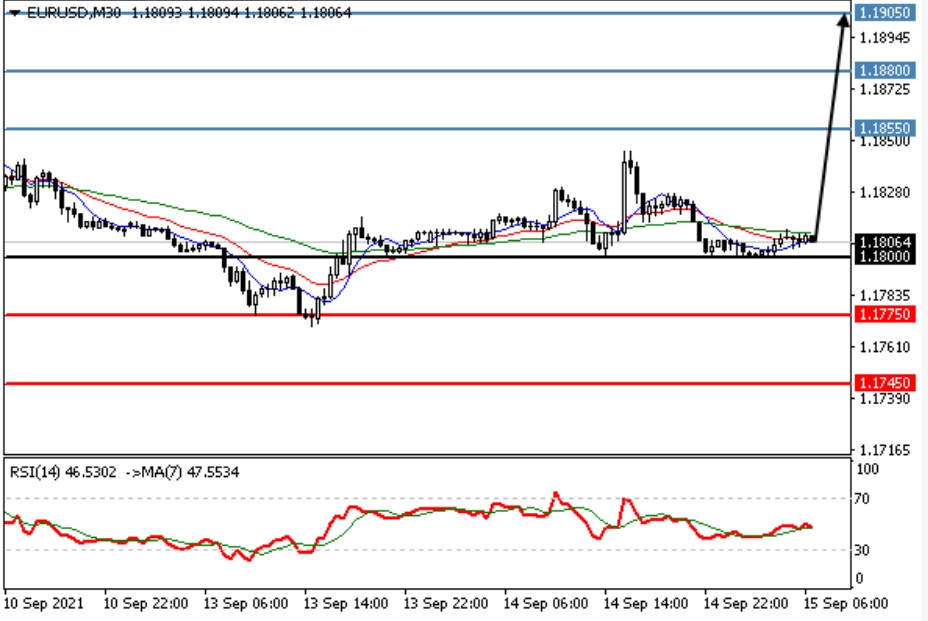The width and height of the screenshot is (928, 621).
Task: Click the 1.17165 price axis value
Action: click(x=885, y=450)
